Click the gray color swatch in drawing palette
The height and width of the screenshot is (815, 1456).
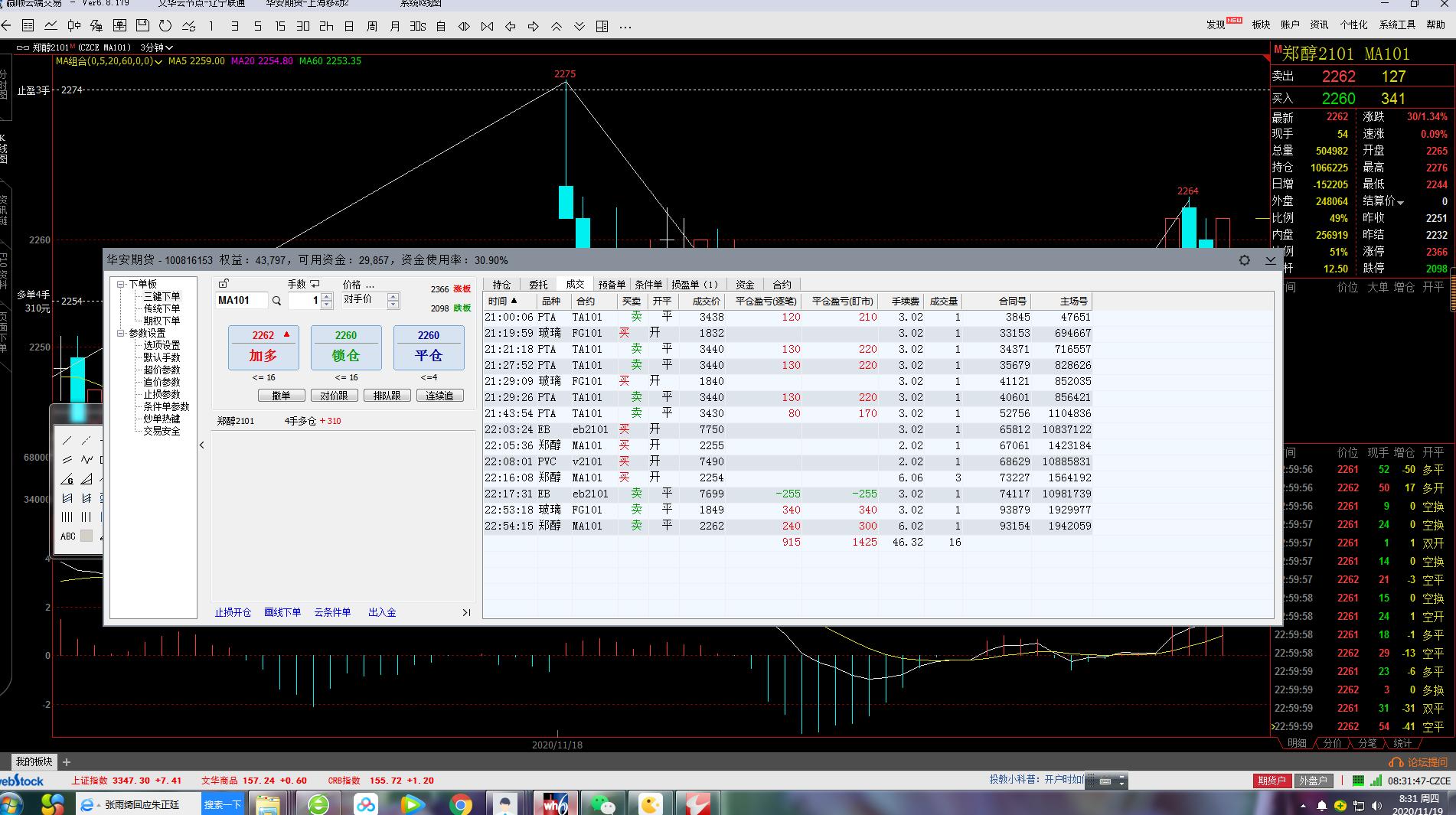click(x=87, y=536)
